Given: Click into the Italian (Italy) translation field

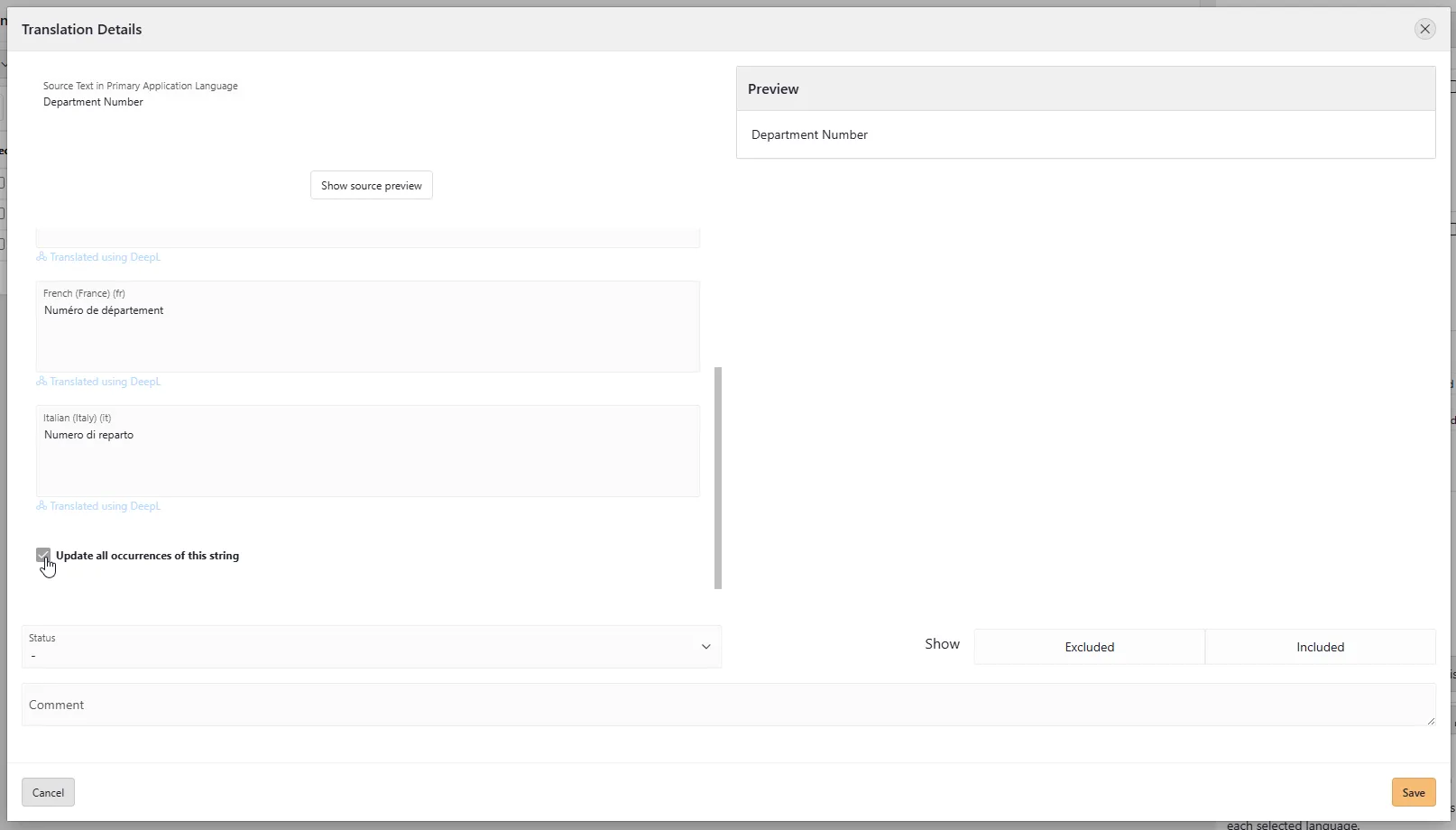Looking at the screenshot, I should [367, 458].
